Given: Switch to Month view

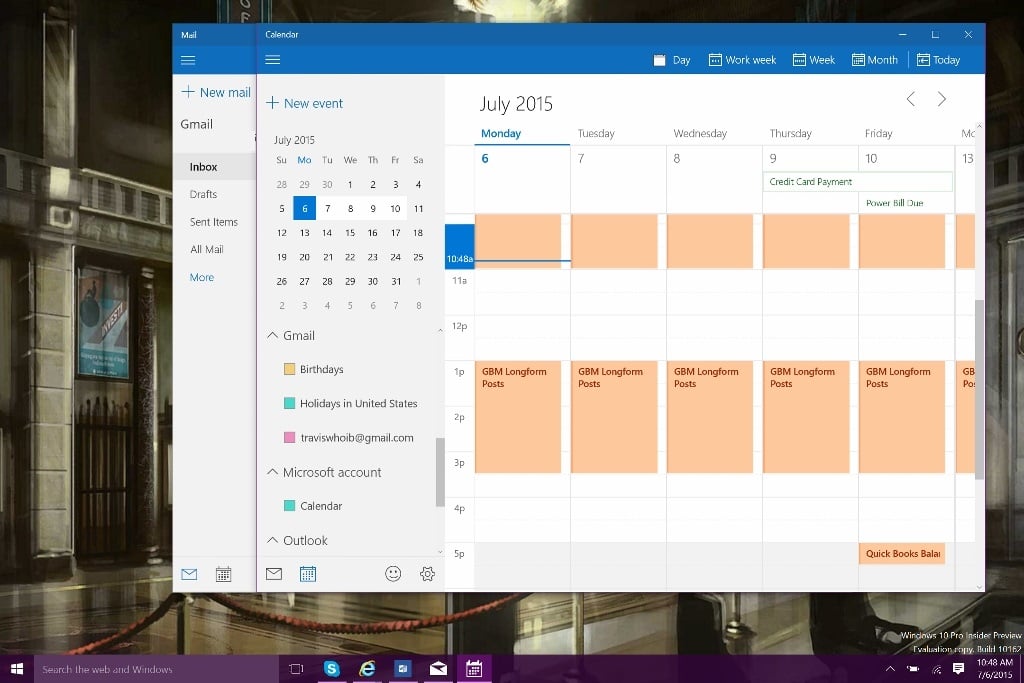Looking at the screenshot, I should pos(875,60).
